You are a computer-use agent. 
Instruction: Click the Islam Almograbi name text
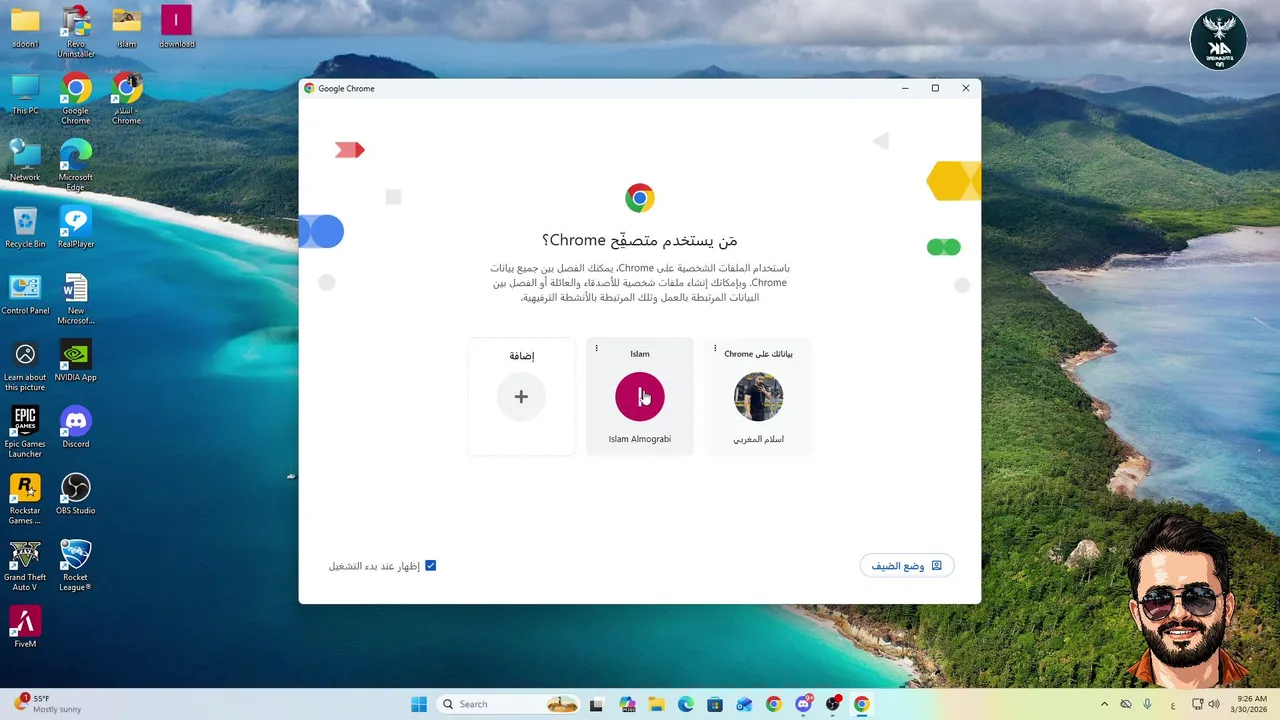[x=640, y=439]
